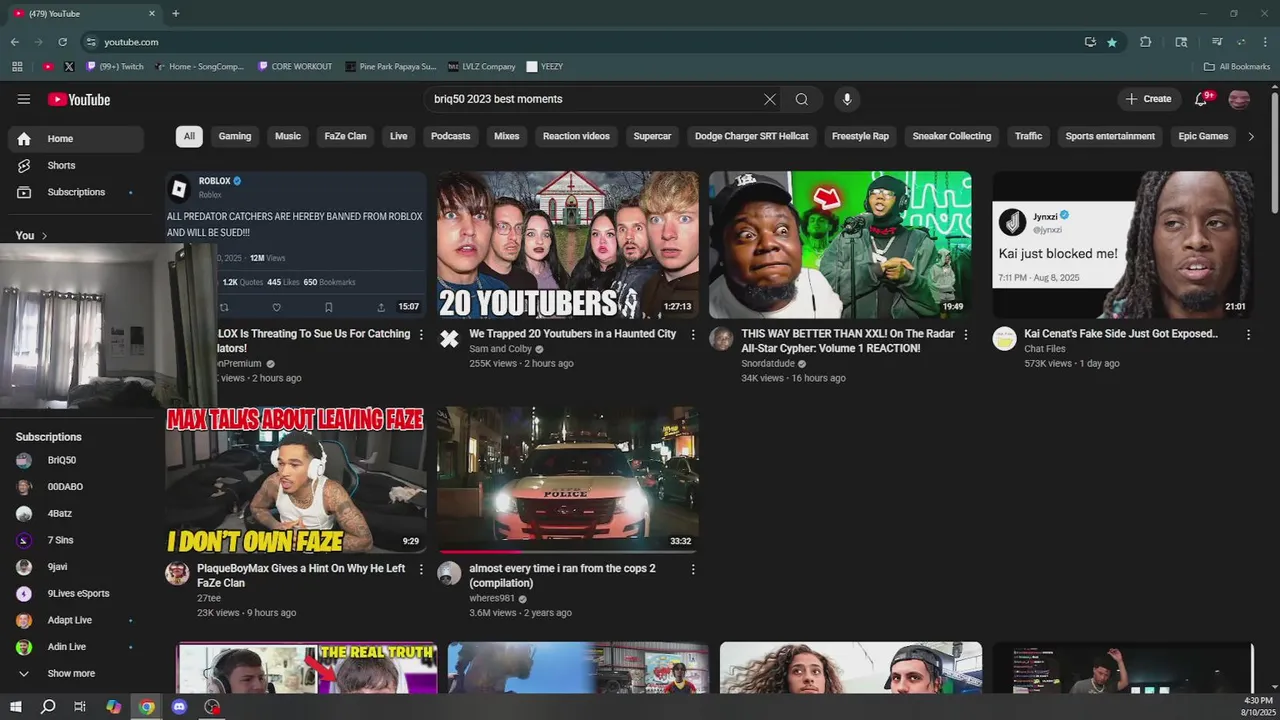Open the Windows Start menu
Screen dimensions: 1280x720
coord(15,707)
